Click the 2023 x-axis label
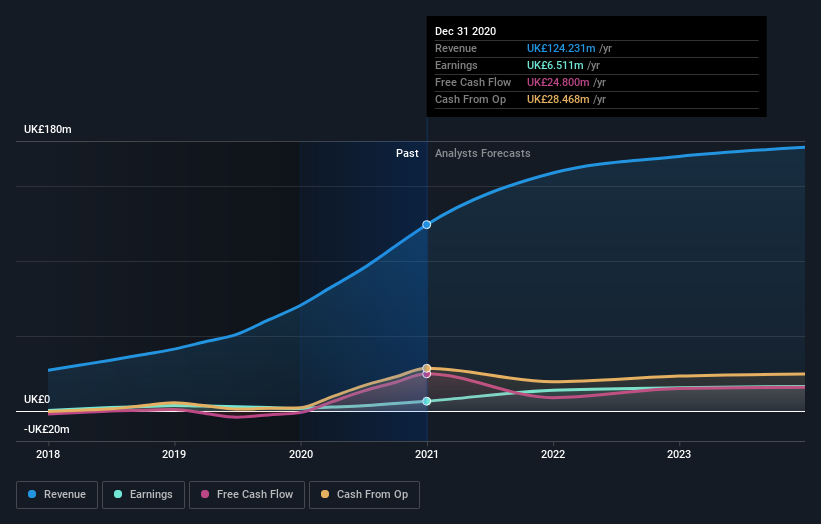This screenshot has width=821, height=524. 679,454
